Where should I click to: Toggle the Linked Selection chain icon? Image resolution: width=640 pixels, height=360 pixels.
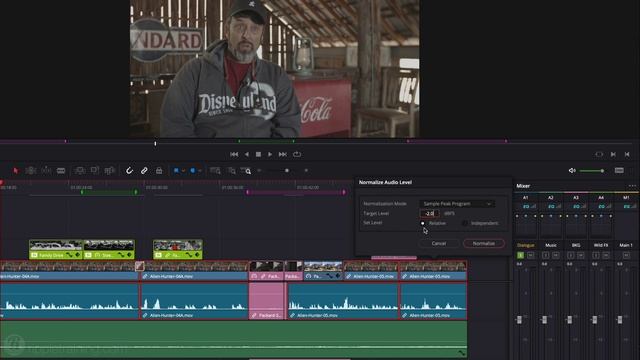[144, 171]
